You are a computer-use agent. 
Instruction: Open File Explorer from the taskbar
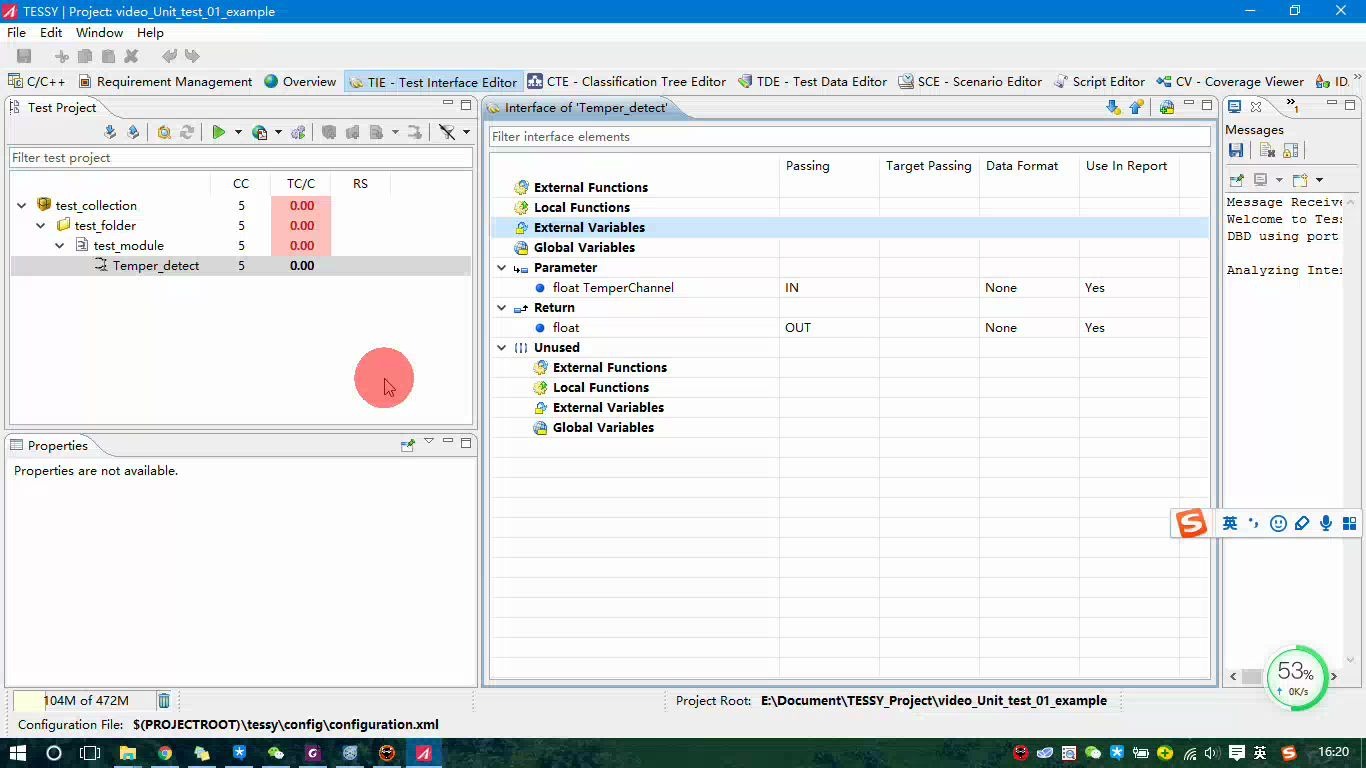pos(128,753)
